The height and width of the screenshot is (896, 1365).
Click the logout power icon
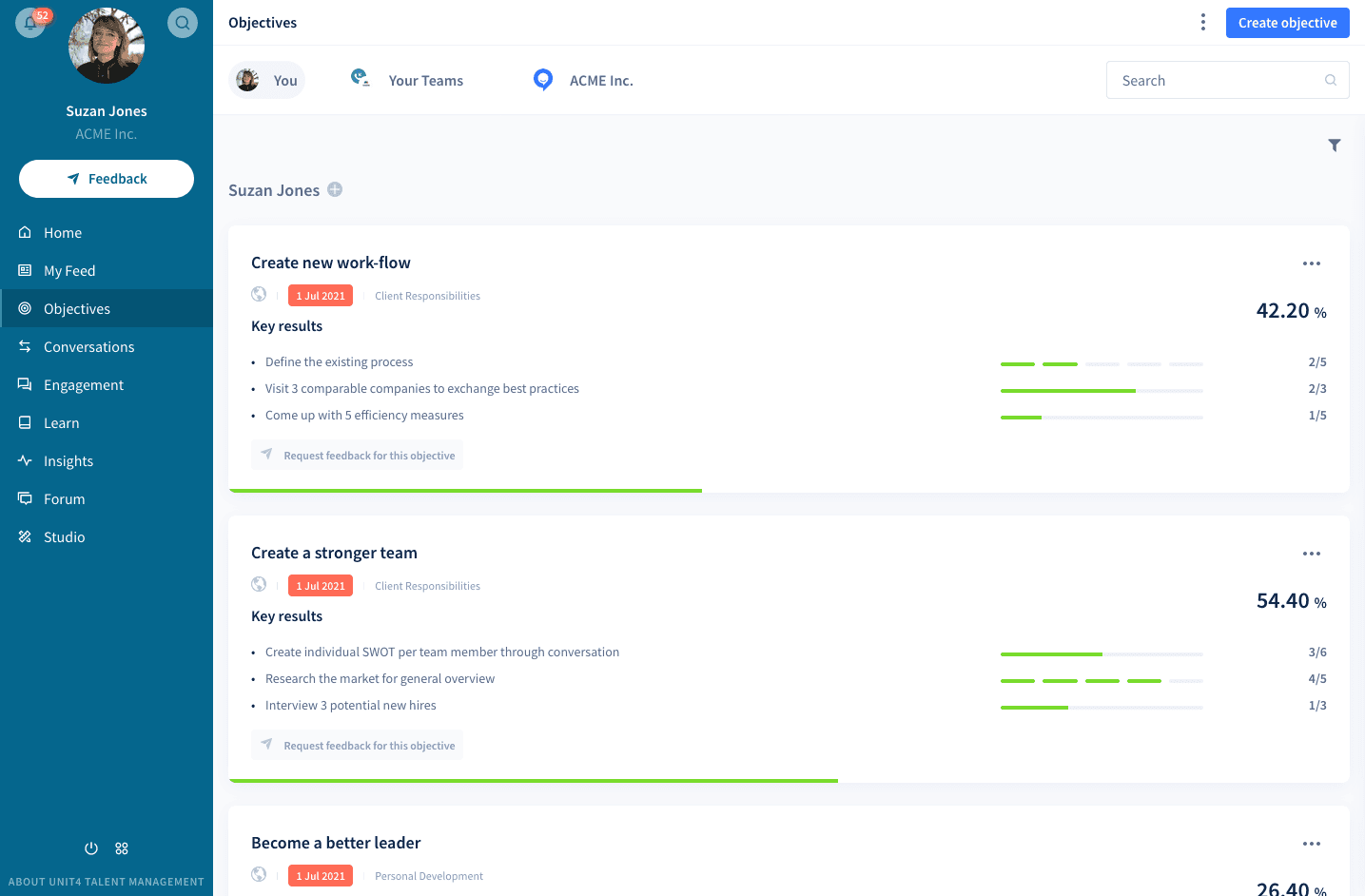tap(90, 847)
